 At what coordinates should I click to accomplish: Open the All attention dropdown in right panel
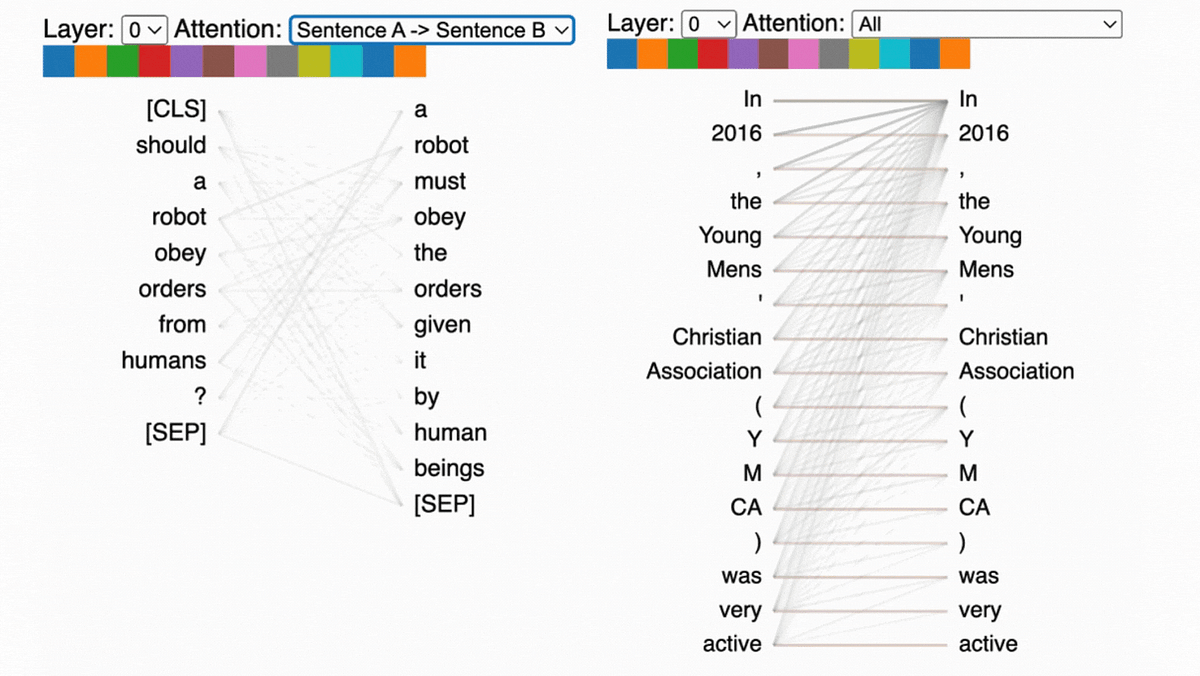point(986,25)
